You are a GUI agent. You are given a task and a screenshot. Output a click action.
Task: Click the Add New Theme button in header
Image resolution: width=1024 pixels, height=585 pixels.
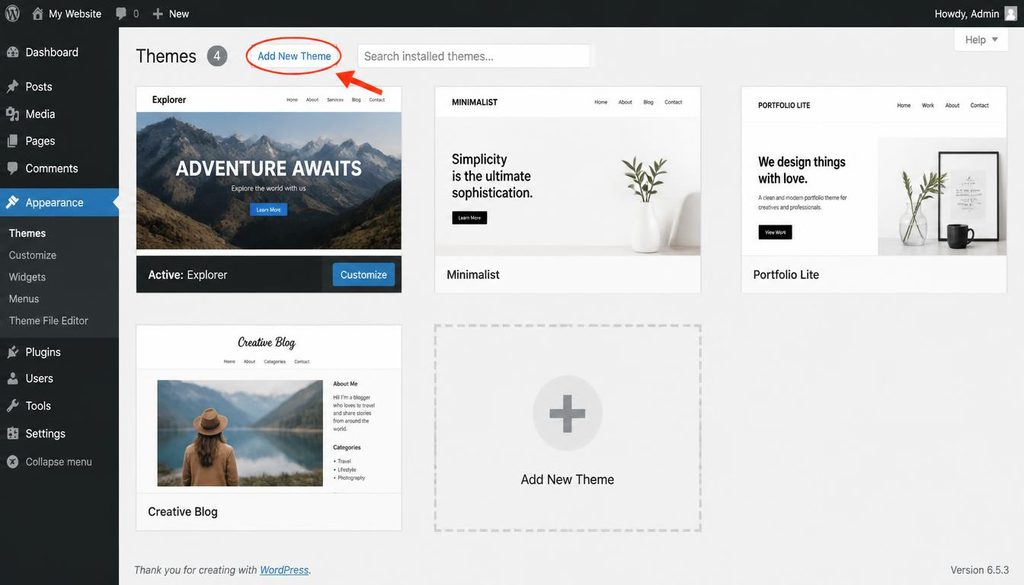point(294,56)
